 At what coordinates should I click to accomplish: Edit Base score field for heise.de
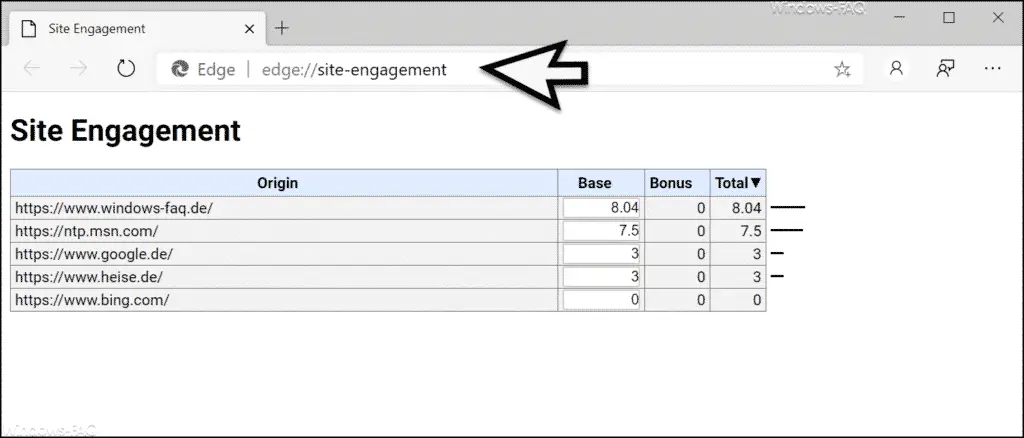(x=601, y=277)
